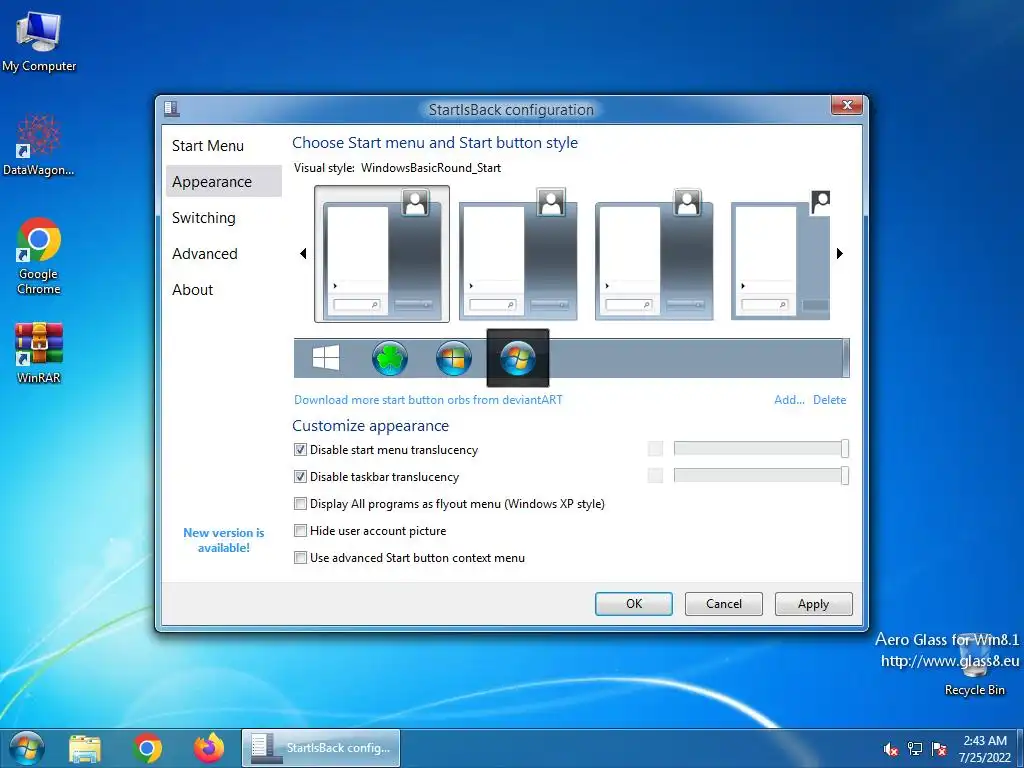Adjust the start menu translucency slider
This screenshot has width=1024, height=768.
[761, 449]
